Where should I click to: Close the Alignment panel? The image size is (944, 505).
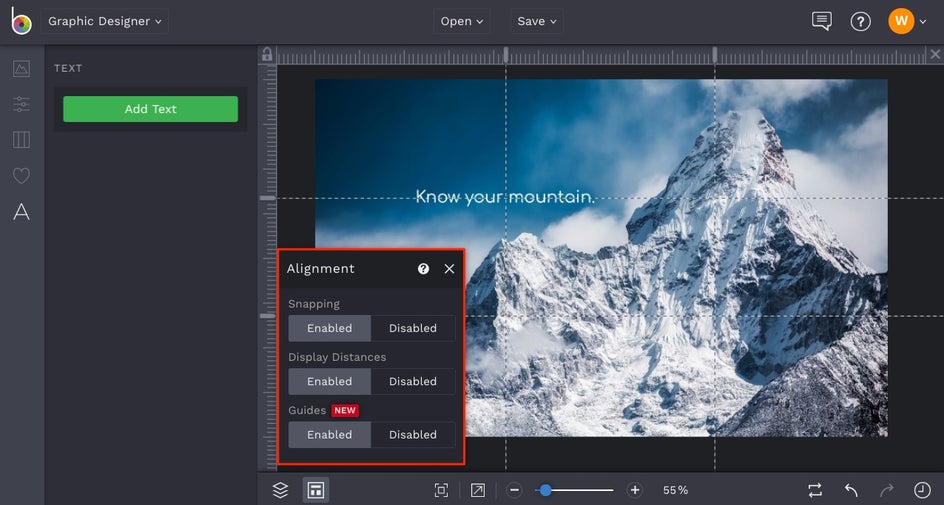(449, 269)
